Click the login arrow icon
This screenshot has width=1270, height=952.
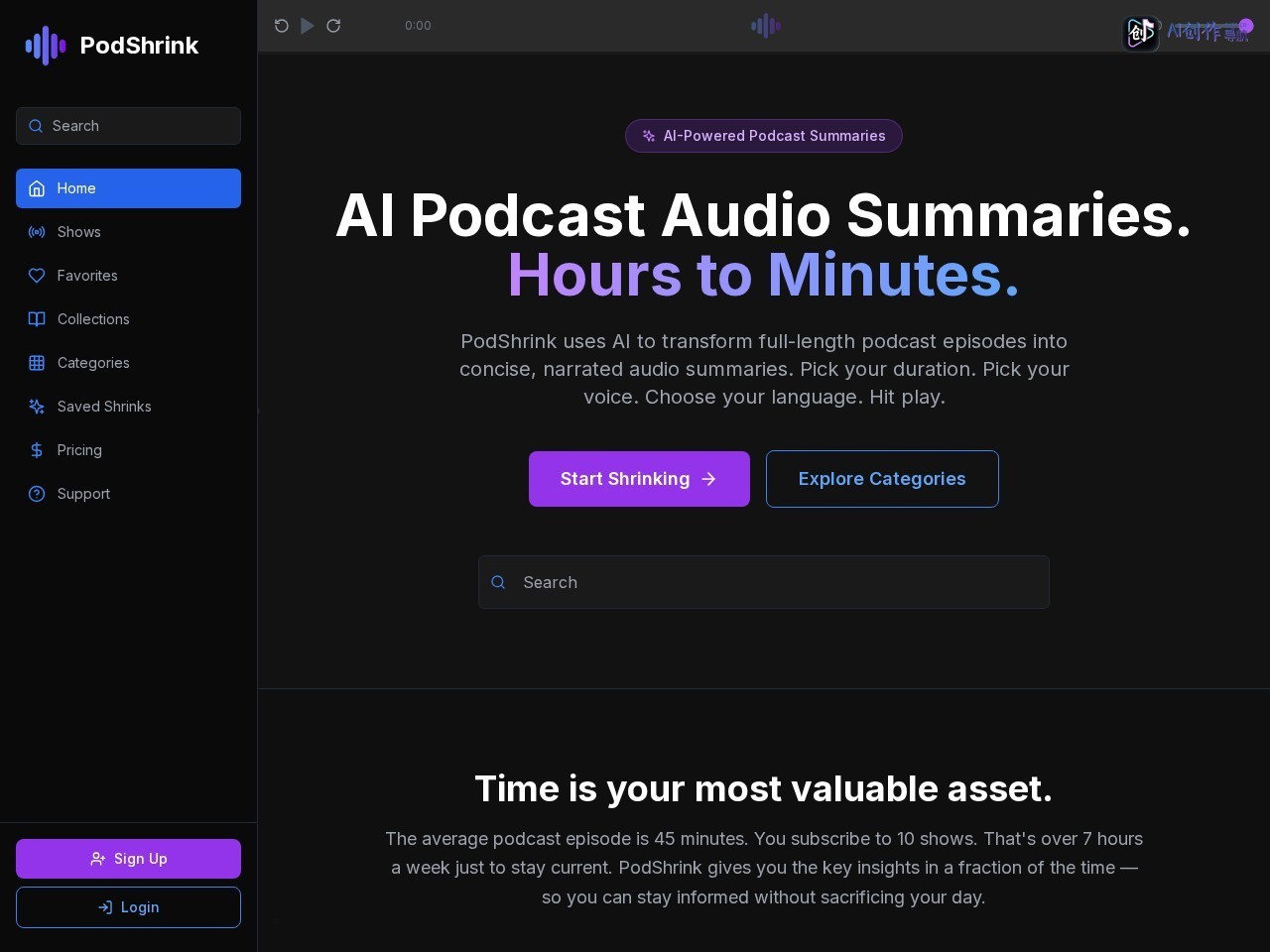(105, 907)
